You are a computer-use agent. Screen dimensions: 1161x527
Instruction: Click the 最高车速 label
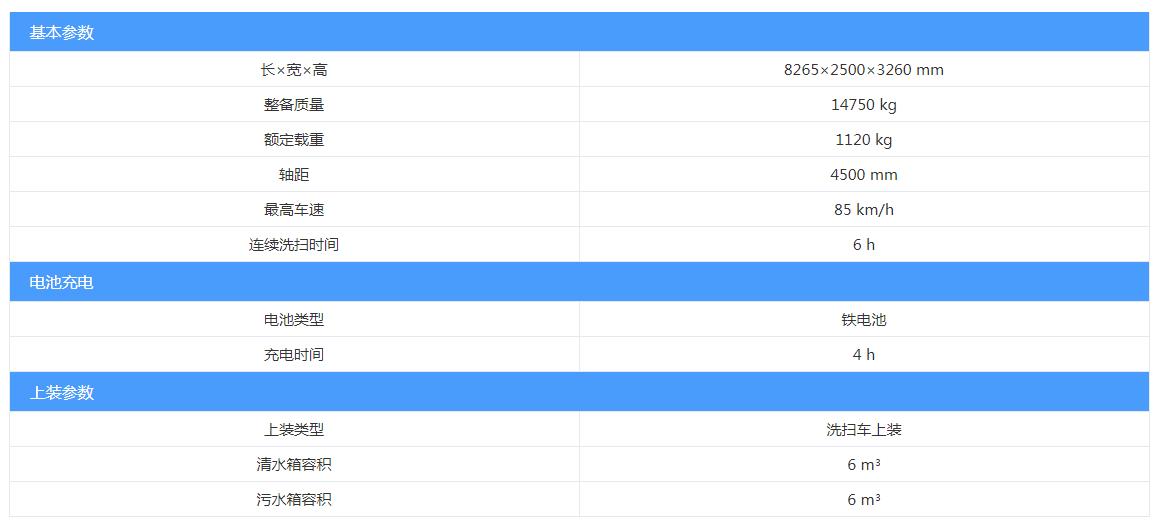(x=294, y=209)
